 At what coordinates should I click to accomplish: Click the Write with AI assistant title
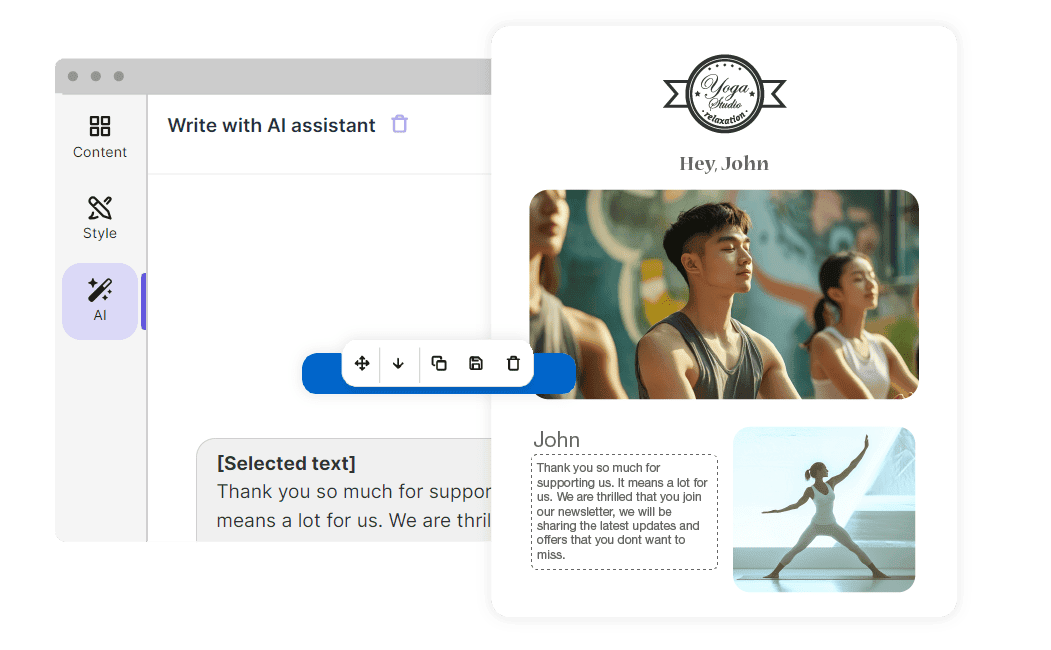(271, 125)
